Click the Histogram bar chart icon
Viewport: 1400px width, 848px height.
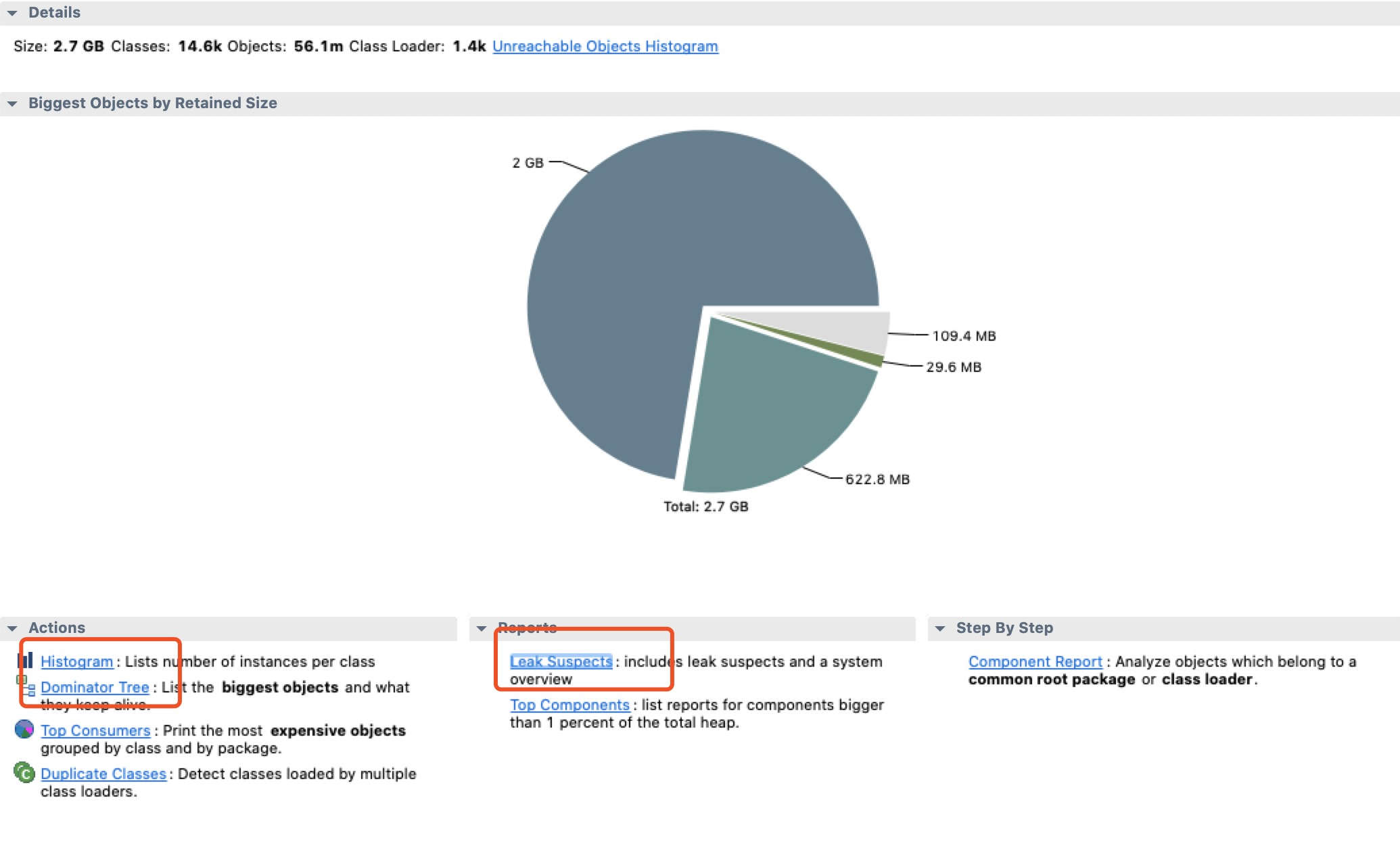(x=25, y=660)
